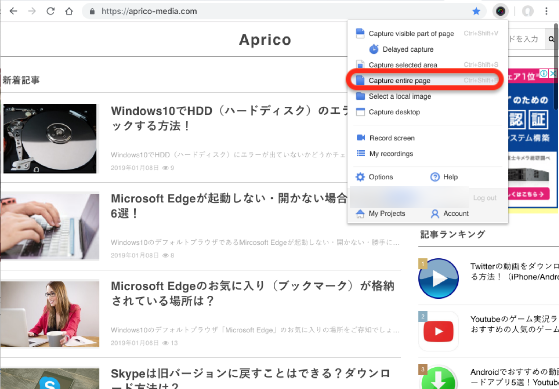Click the green download arrow thumbnail
The height and width of the screenshot is (389, 559).
pyautogui.click(x=438, y=377)
